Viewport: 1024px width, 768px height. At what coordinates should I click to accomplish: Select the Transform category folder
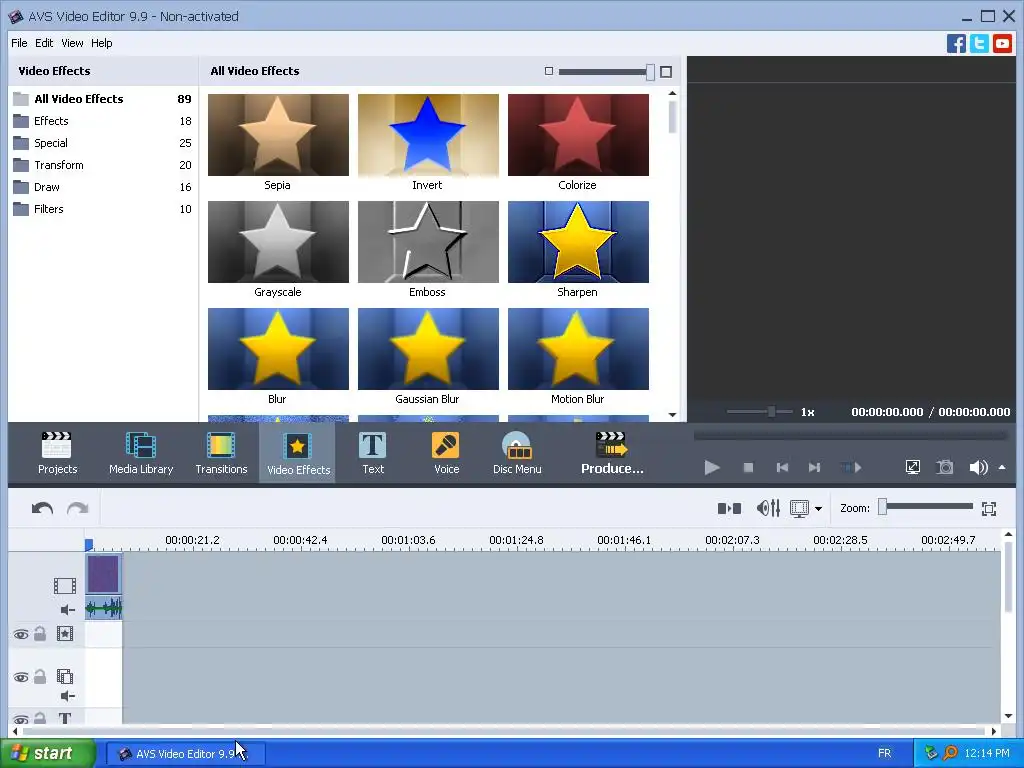pos(102,165)
